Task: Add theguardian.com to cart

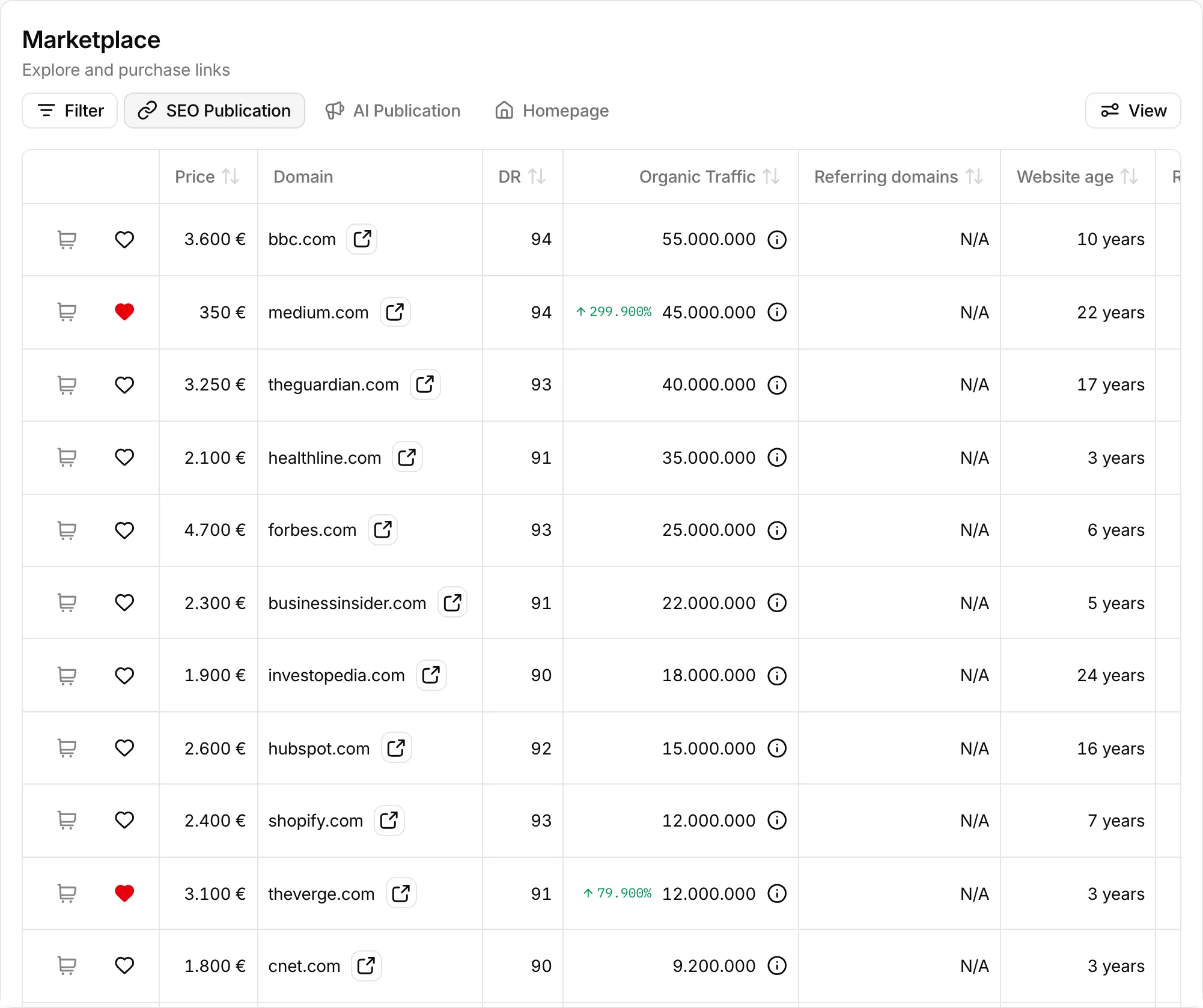Action: 67,385
